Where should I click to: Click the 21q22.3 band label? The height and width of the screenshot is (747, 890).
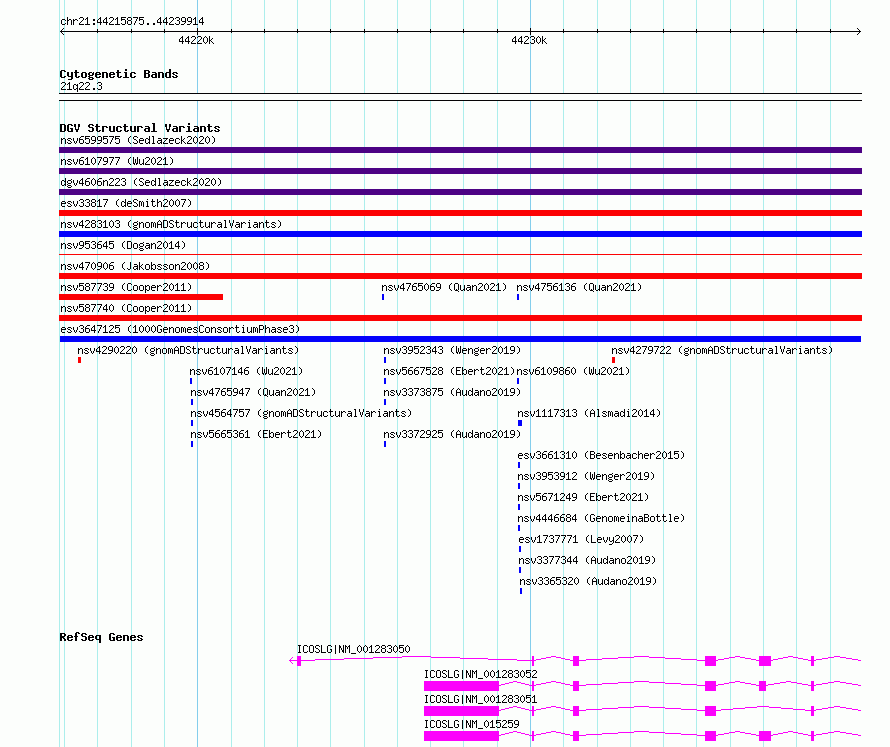pyautogui.click(x=81, y=86)
